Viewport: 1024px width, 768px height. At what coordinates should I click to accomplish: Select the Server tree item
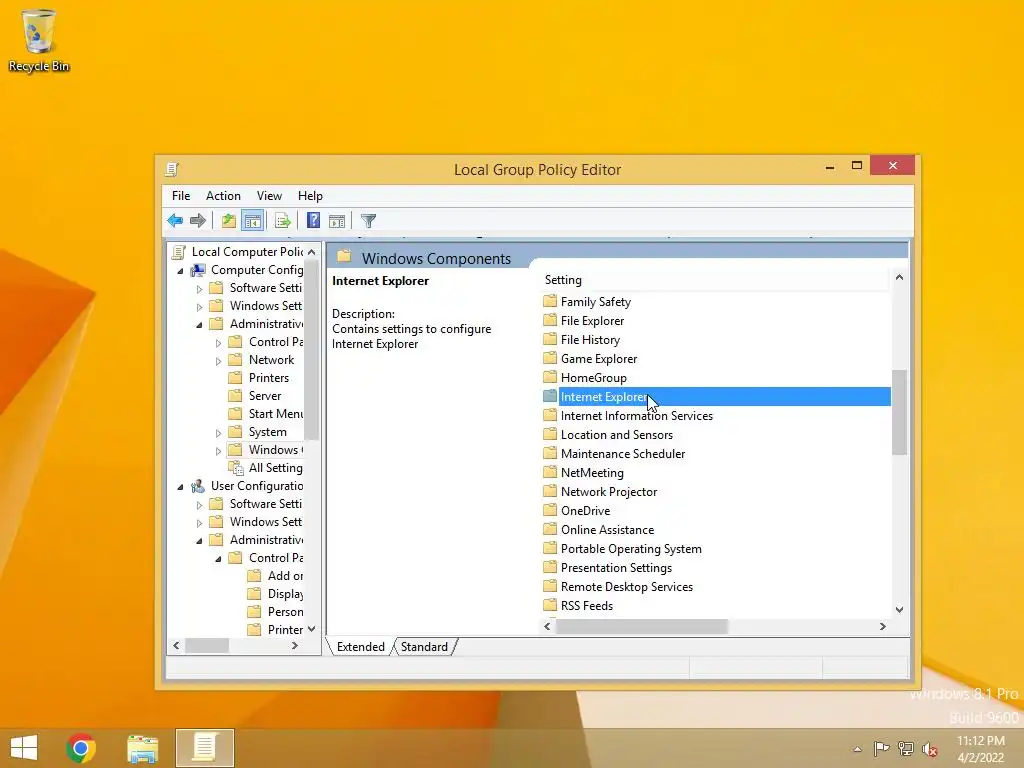pos(264,396)
